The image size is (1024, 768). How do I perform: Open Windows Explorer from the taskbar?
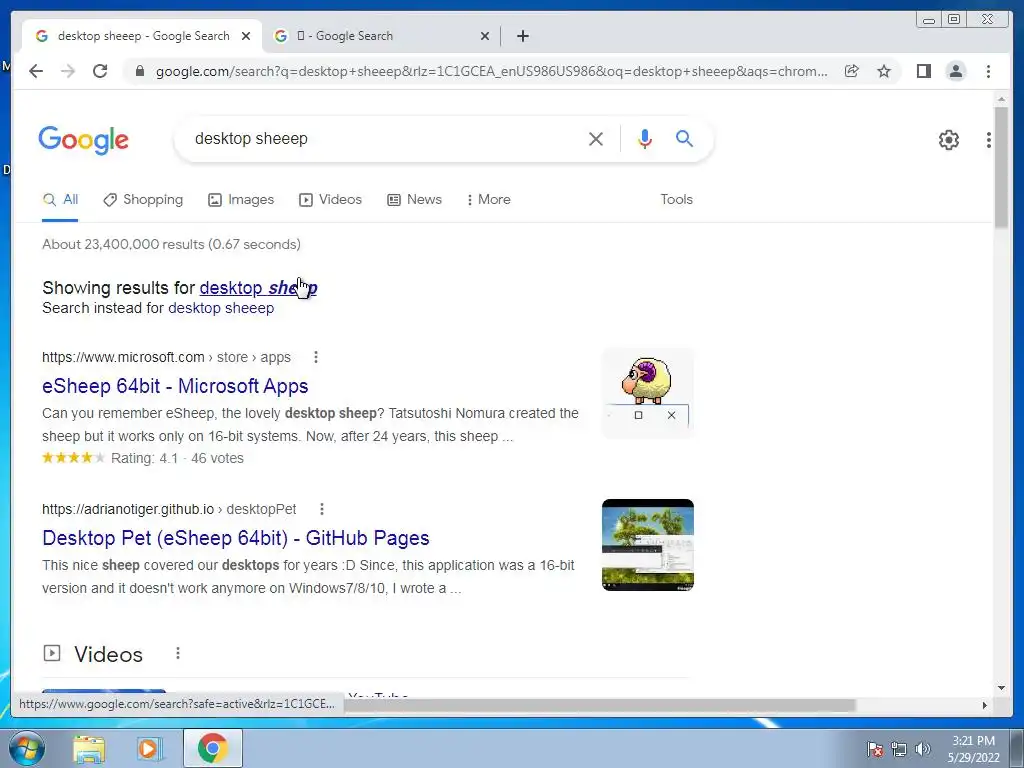(88, 749)
